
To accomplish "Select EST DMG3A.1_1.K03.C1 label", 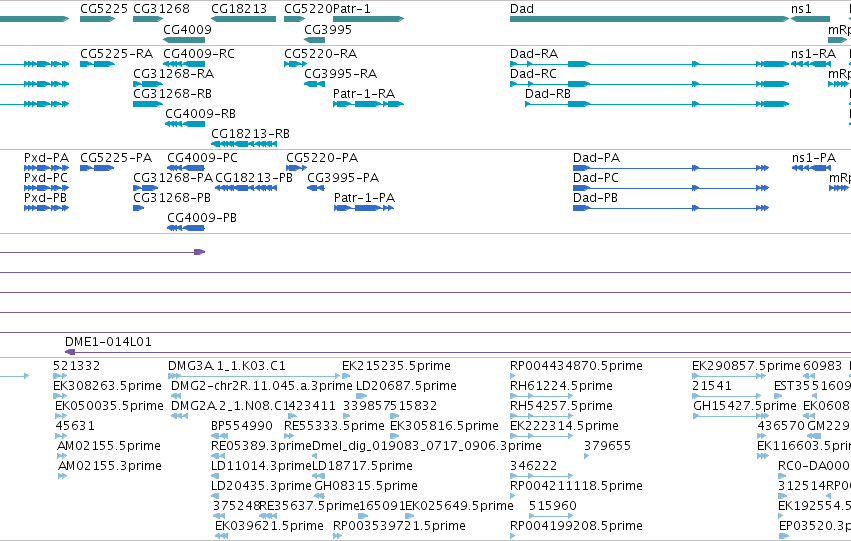I will click(227, 366).
